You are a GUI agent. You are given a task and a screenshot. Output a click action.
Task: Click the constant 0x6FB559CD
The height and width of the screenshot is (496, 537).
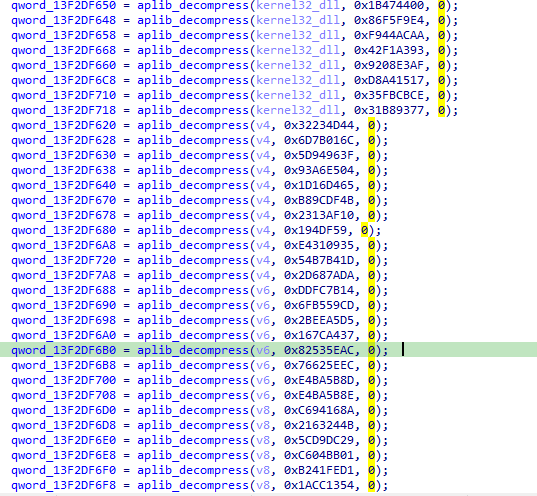coord(319,306)
